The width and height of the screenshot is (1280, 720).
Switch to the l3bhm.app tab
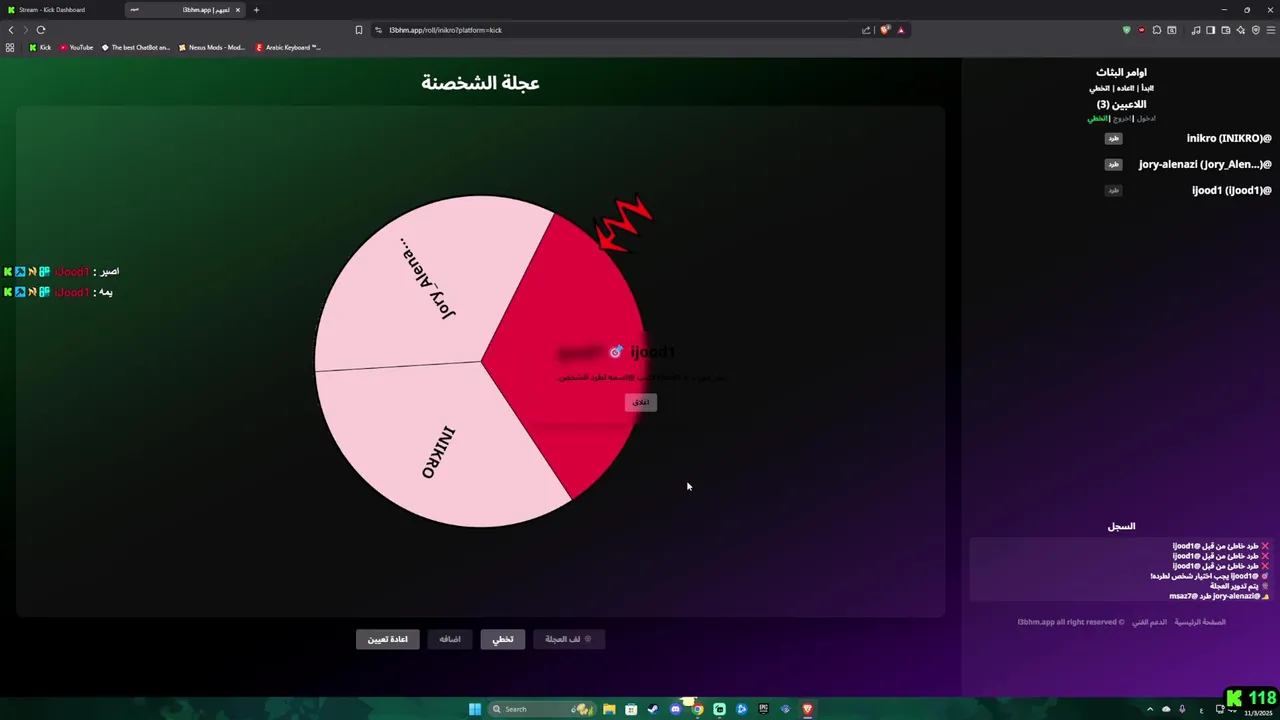tap(185, 10)
